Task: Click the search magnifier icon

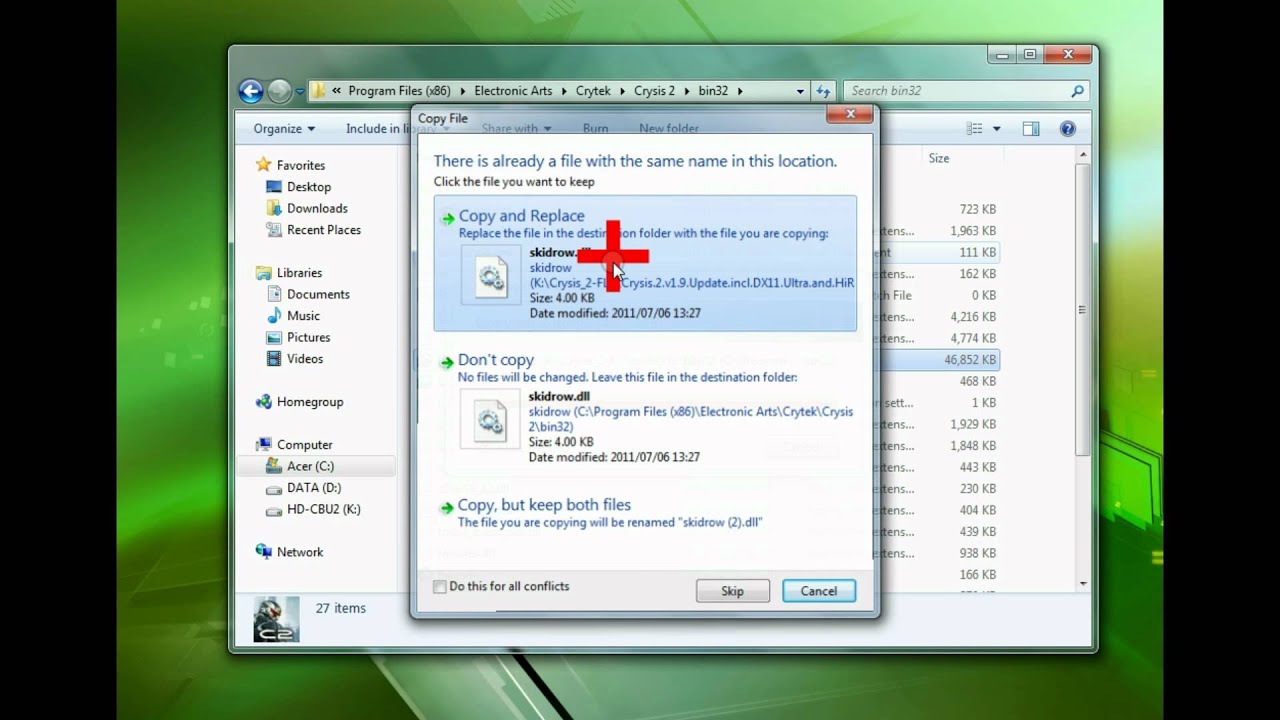Action: pyautogui.click(x=1077, y=91)
